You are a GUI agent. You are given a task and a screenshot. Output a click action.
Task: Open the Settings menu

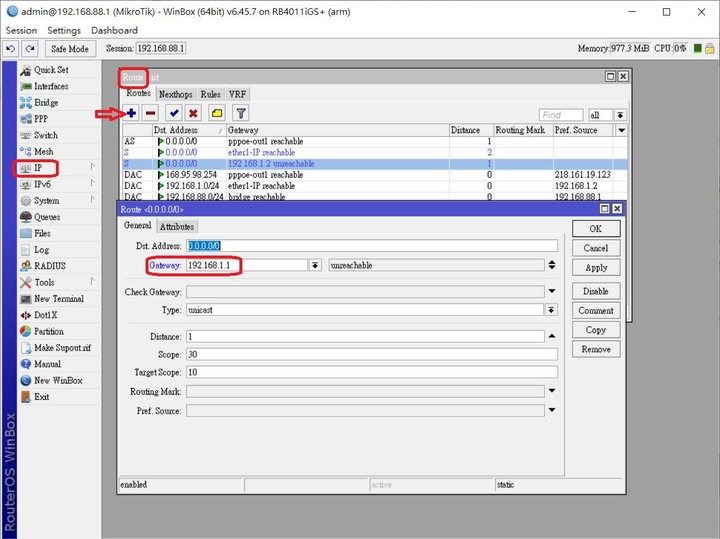pyautogui.click(x=64, y=30)
